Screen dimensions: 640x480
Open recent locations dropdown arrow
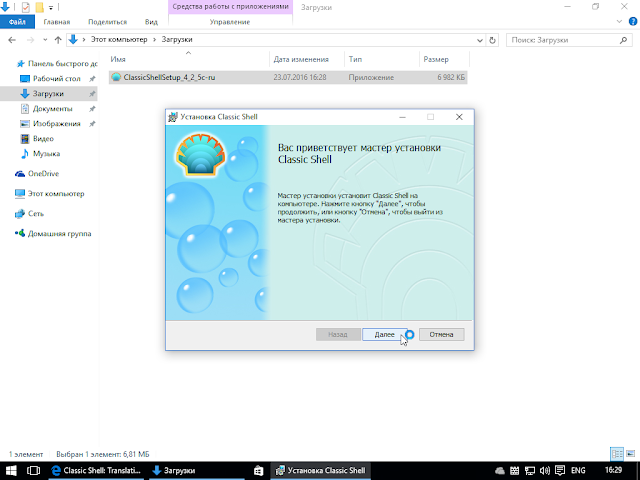coord(45,40)
